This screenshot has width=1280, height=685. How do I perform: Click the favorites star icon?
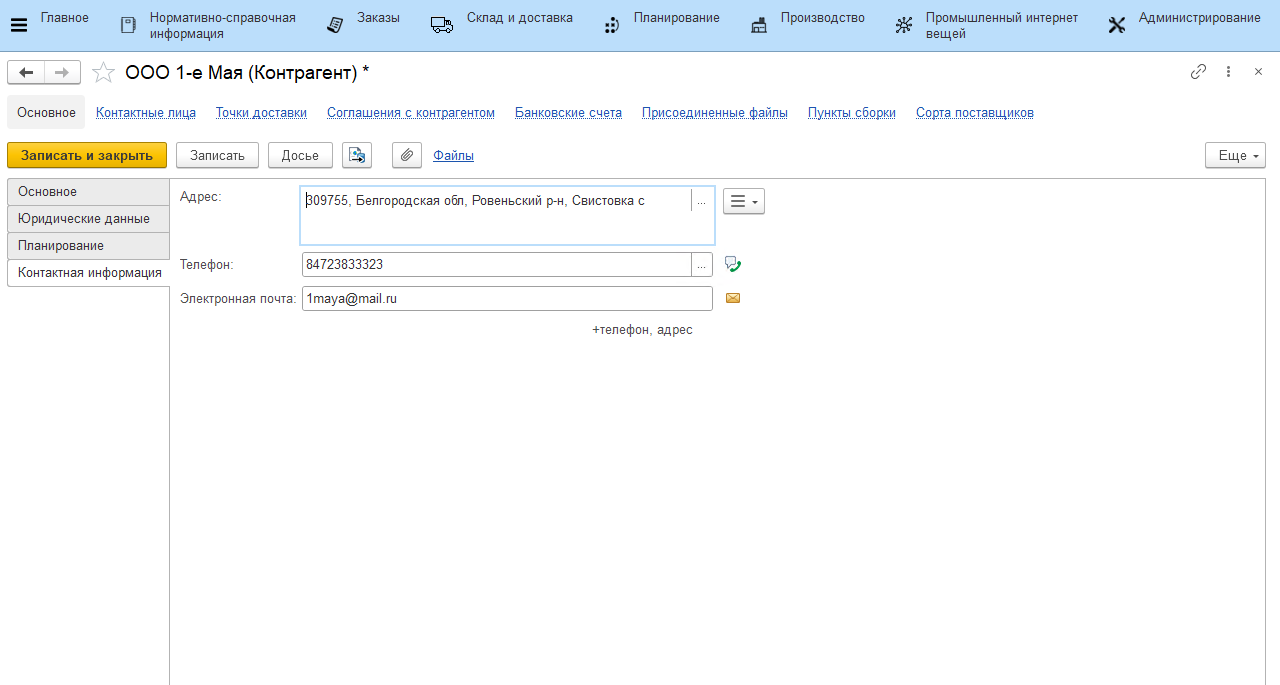[x=103, y=72]
